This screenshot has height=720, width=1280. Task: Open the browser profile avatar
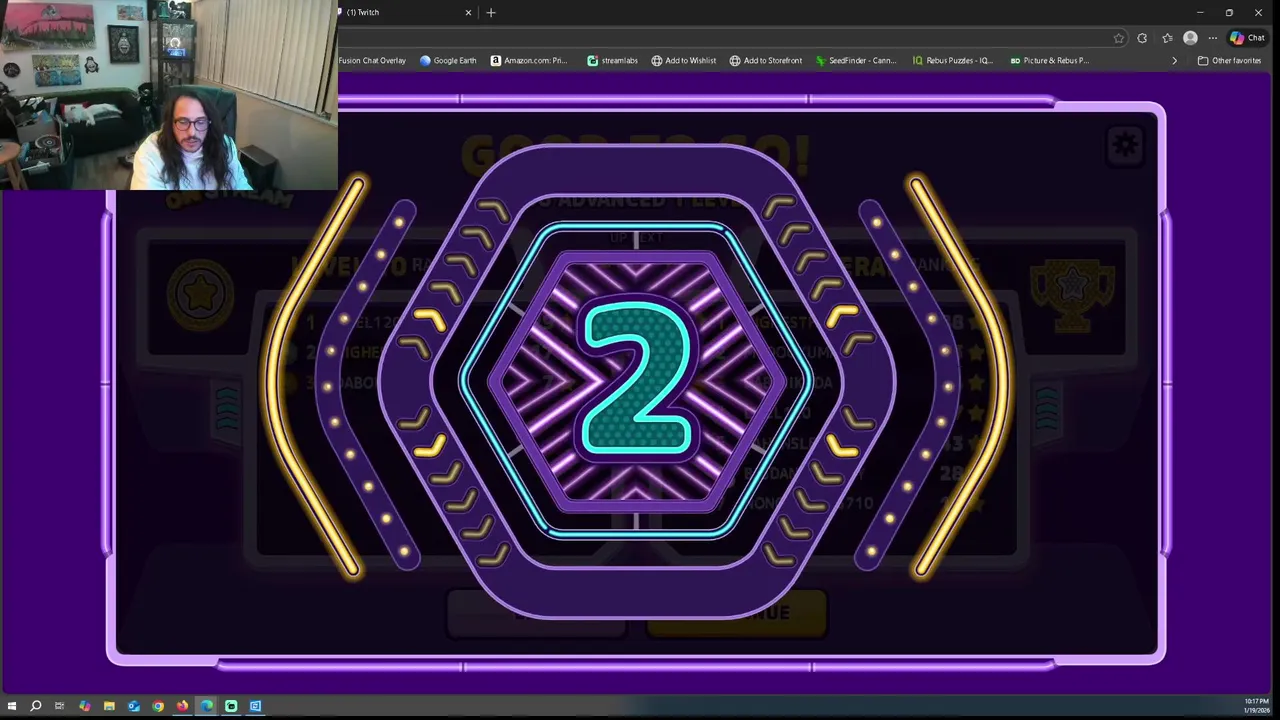[1190, 38]
